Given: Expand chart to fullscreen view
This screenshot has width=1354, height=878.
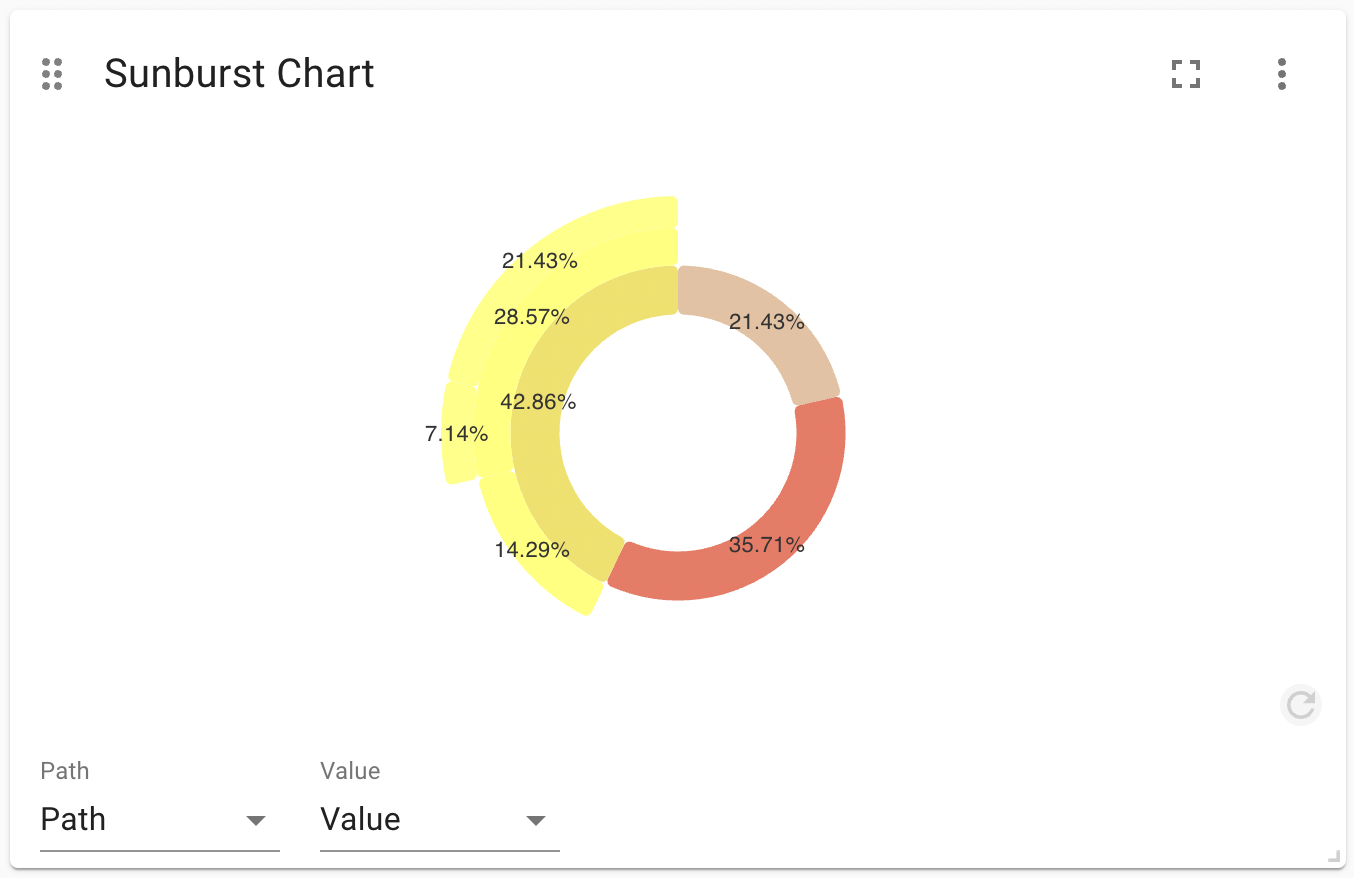Looking at the screenshot, I should [1186, 74].
